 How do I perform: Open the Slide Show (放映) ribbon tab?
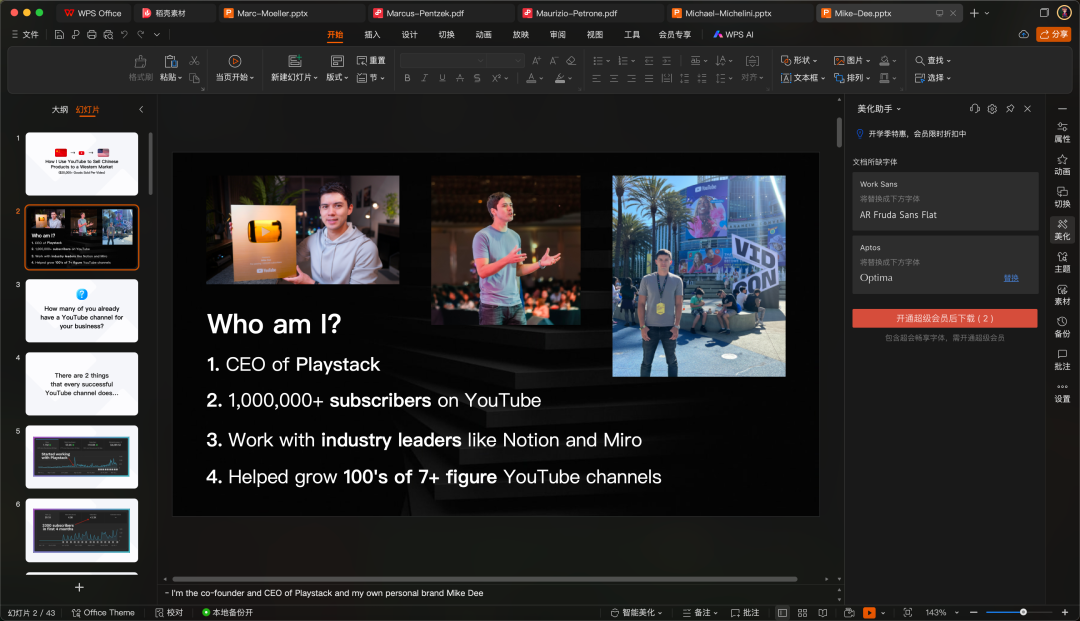coord(521,34)
